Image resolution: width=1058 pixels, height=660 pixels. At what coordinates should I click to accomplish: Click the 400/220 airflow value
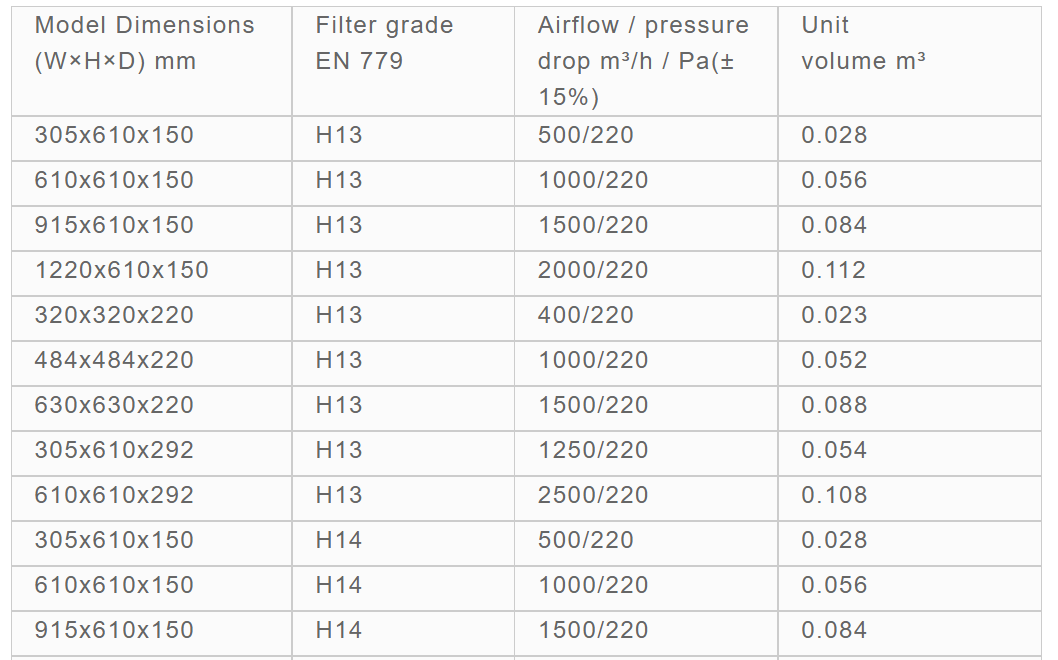[585, 315]
